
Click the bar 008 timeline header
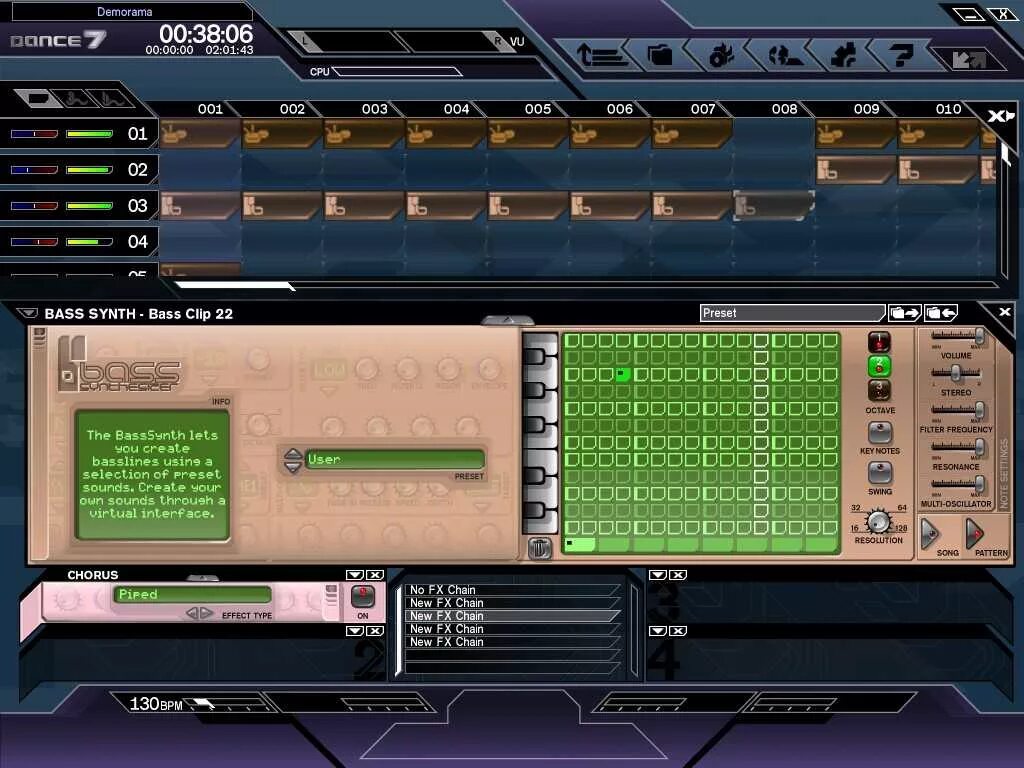pyautogui.click(x=784, y=109)
